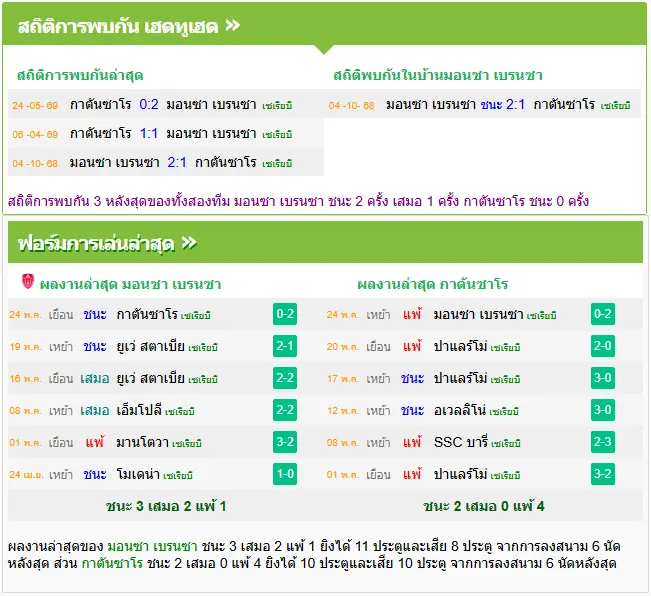
Task: Click ยูเว่ สตาเบีย in the 16 พ.ค. row
Action: tap(151, 378)
